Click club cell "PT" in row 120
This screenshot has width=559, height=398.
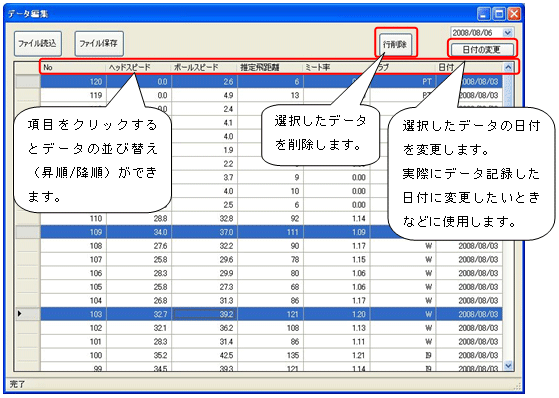pyautogui.click(x=403, y=82)
